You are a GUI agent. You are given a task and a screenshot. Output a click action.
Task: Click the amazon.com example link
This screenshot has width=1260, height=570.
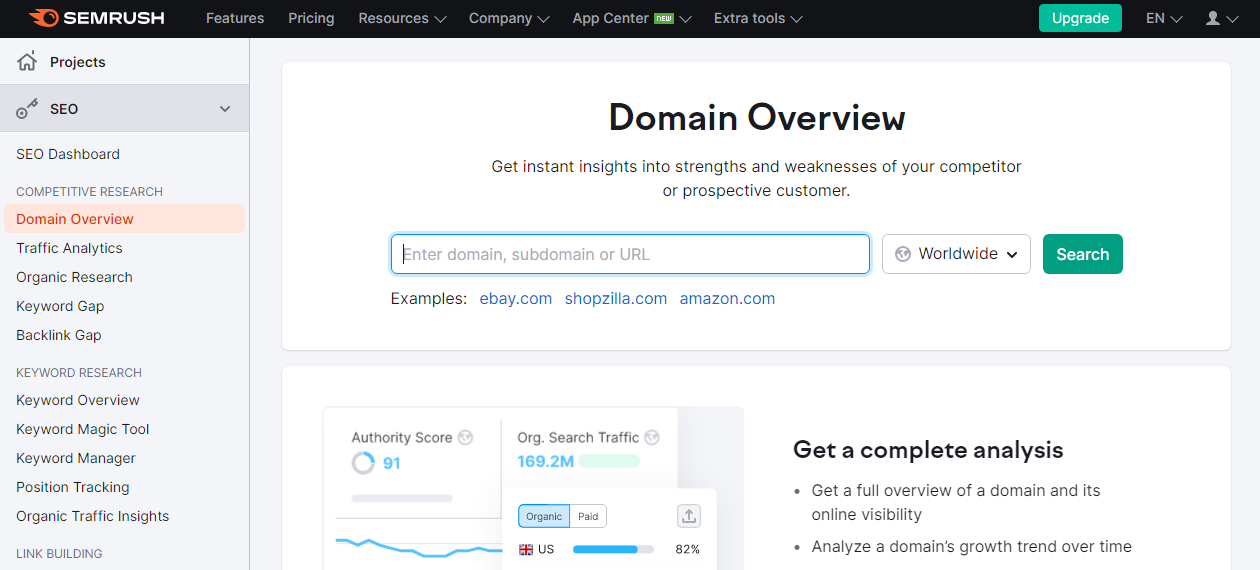[727, 298]
